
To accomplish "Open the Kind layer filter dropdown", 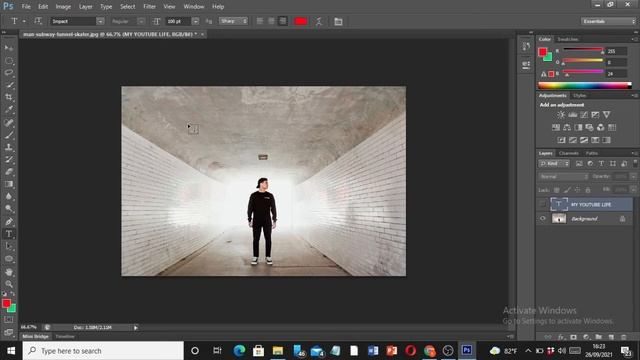I will coord(554,163).
